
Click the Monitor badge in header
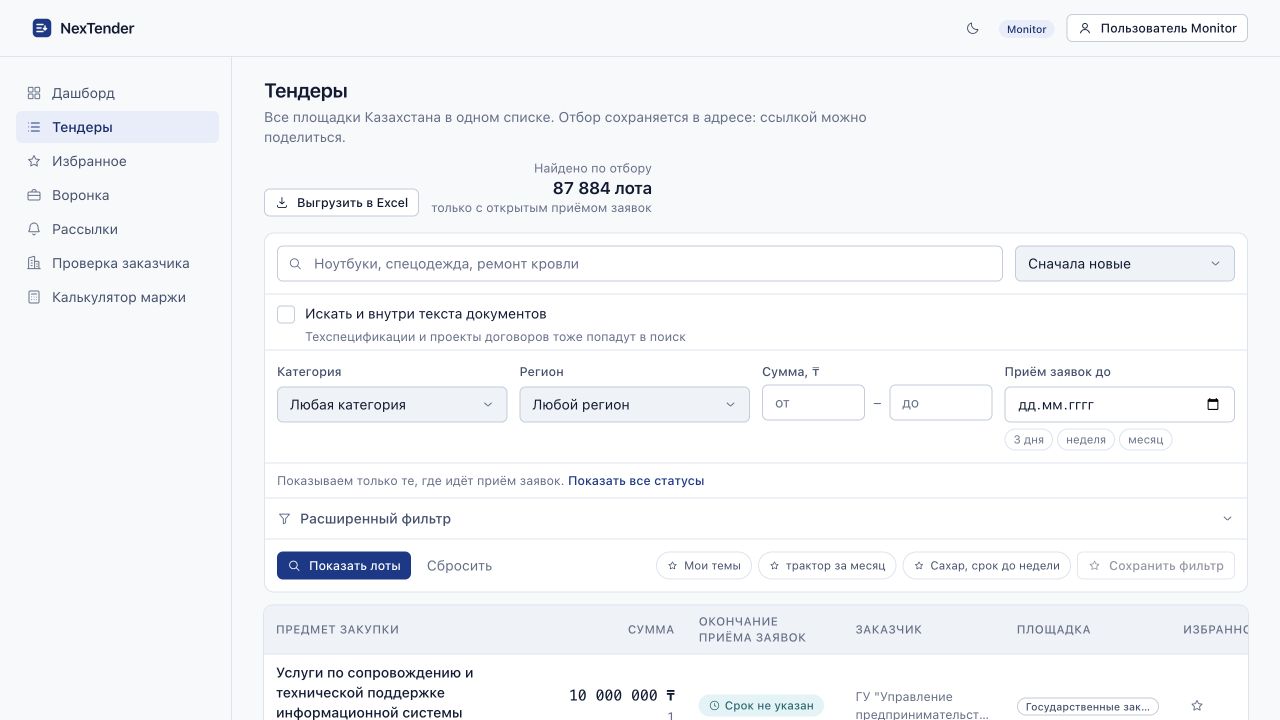(x=1026, y=29)
